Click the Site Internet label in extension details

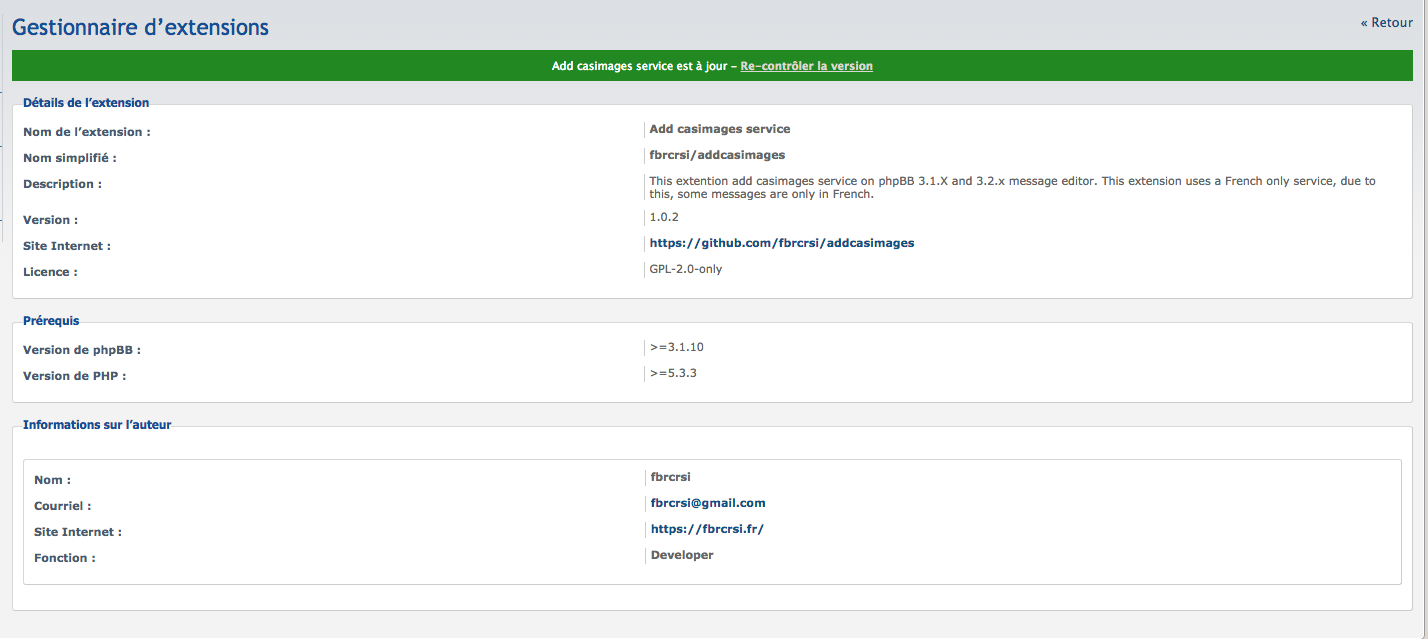(x=67, y=246)
